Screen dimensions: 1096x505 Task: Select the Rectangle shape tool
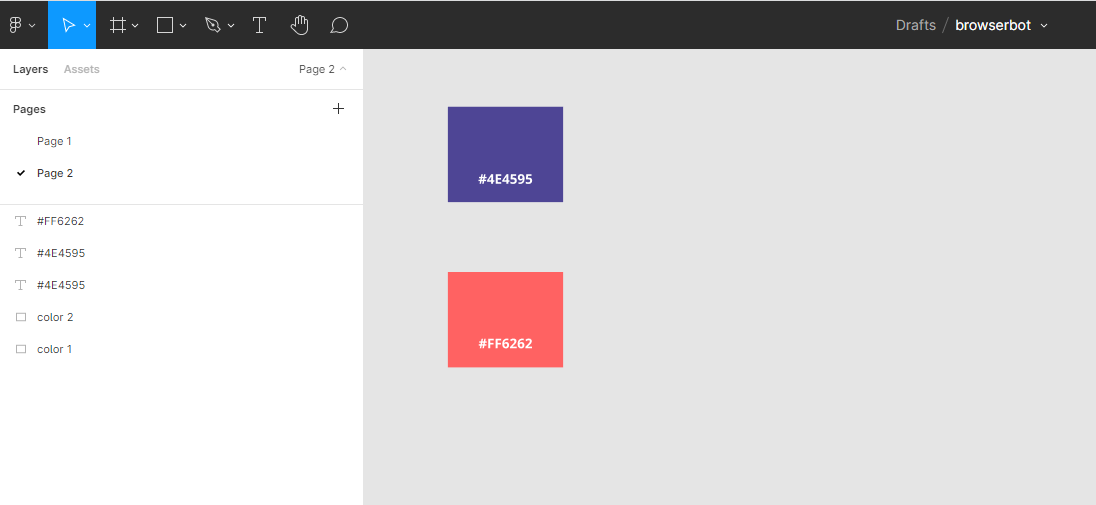165,25
